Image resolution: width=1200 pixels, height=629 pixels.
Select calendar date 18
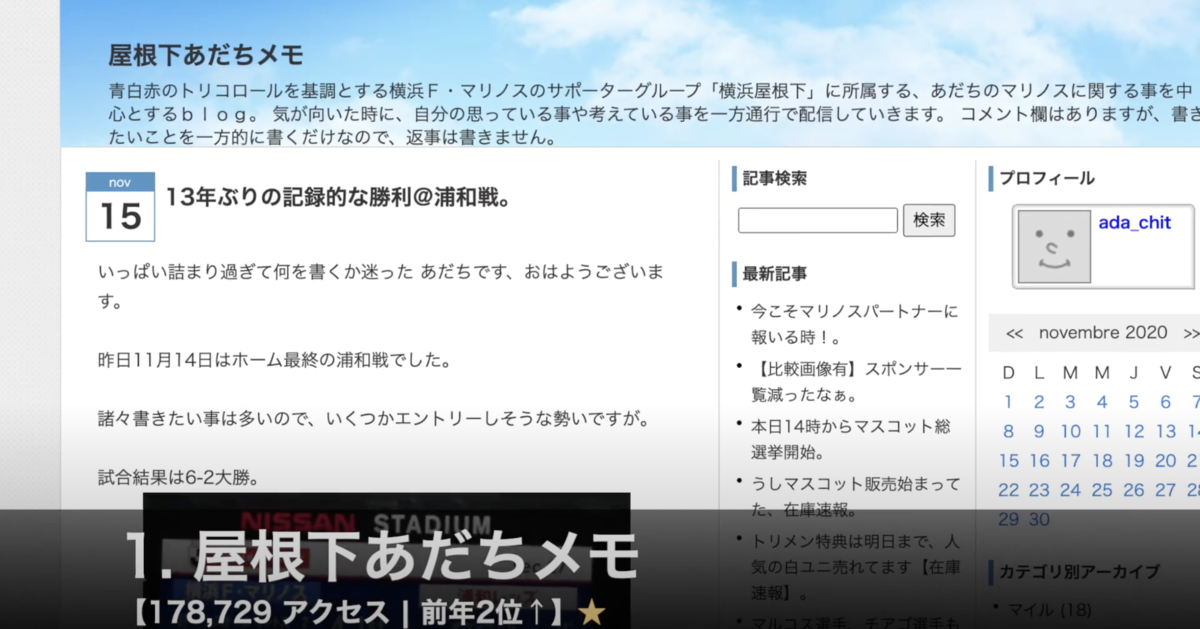[x=1102, y=461]
